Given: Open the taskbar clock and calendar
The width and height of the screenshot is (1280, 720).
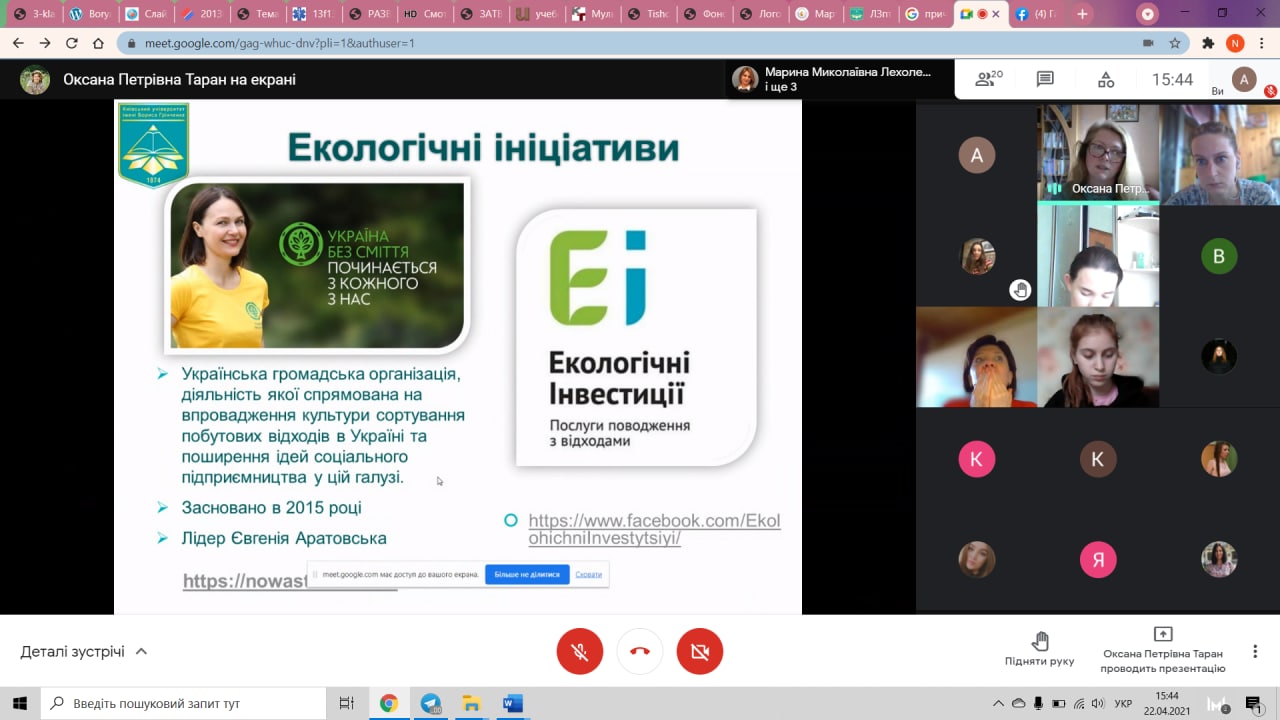Looking at the screenshot, I should pyautogui.click(x=1166, y=703).
